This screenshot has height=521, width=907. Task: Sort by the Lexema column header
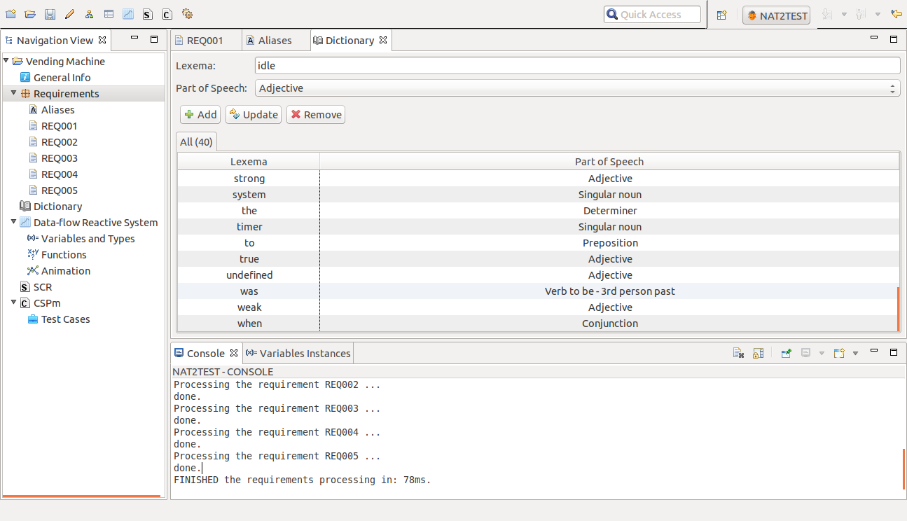249,161
